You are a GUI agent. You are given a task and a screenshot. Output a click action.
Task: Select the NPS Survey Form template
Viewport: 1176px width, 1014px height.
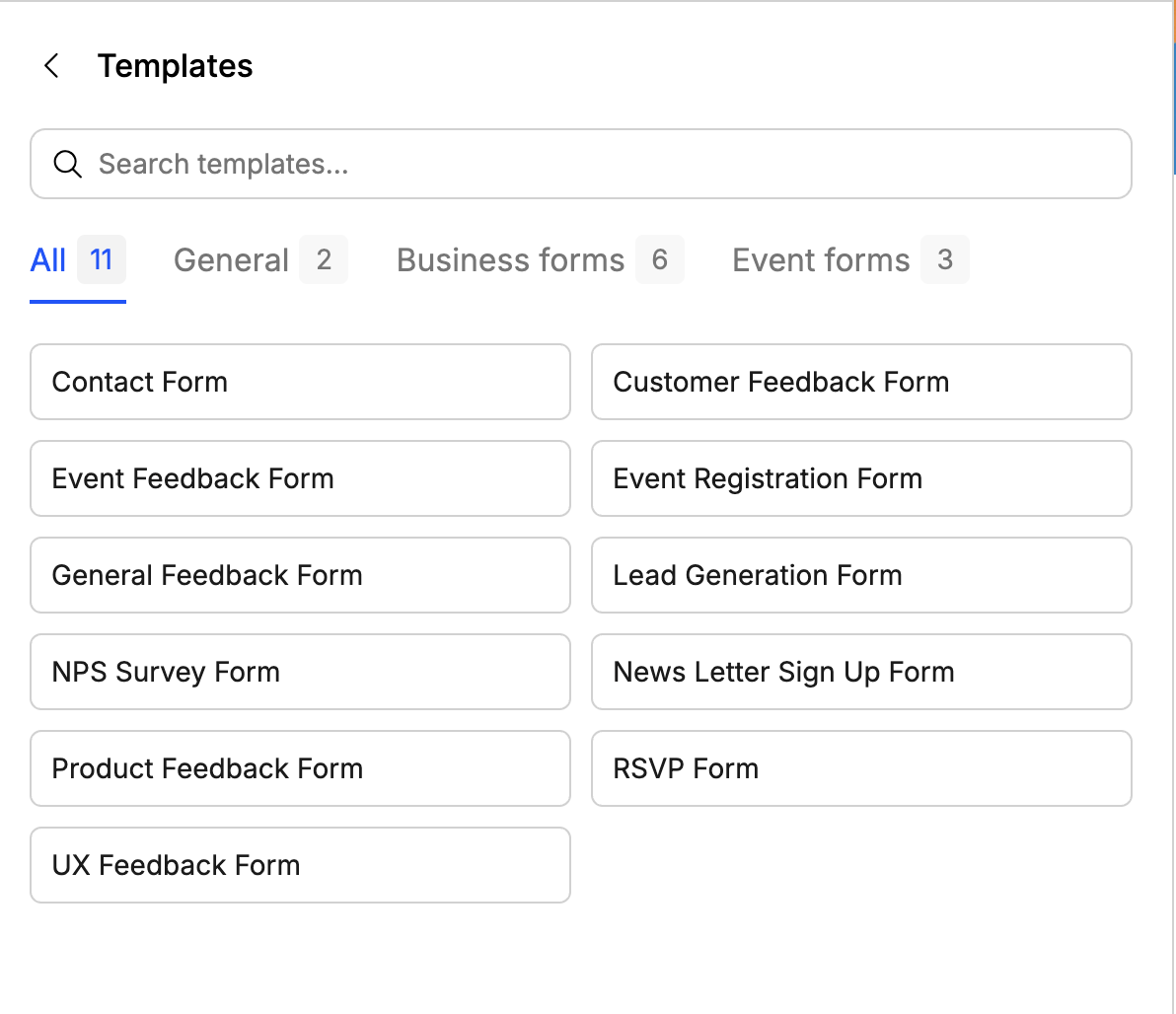coord(300,672)
